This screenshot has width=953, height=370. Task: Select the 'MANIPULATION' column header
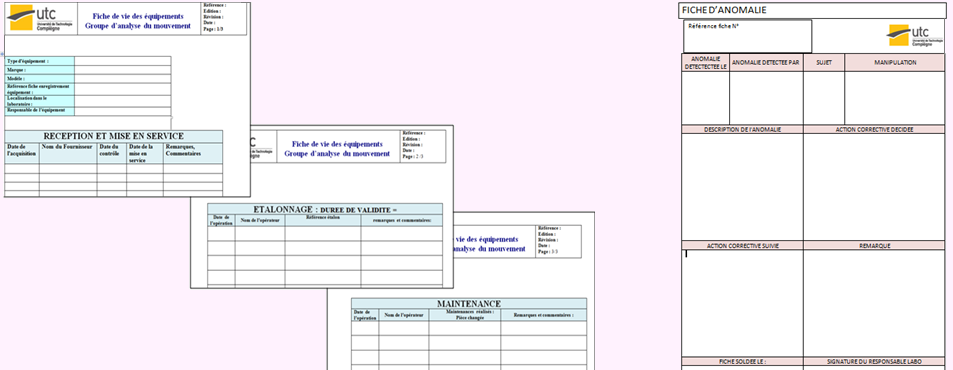[895, 63]
